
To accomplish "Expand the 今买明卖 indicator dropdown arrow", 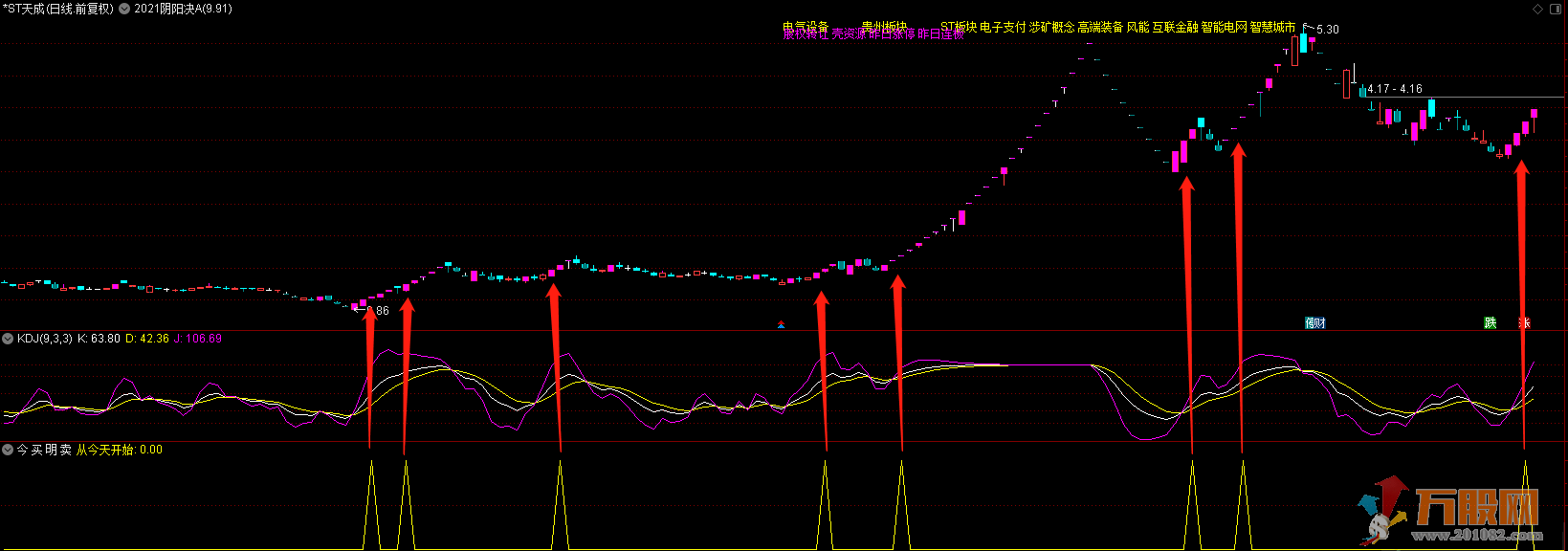I will 8,450.
